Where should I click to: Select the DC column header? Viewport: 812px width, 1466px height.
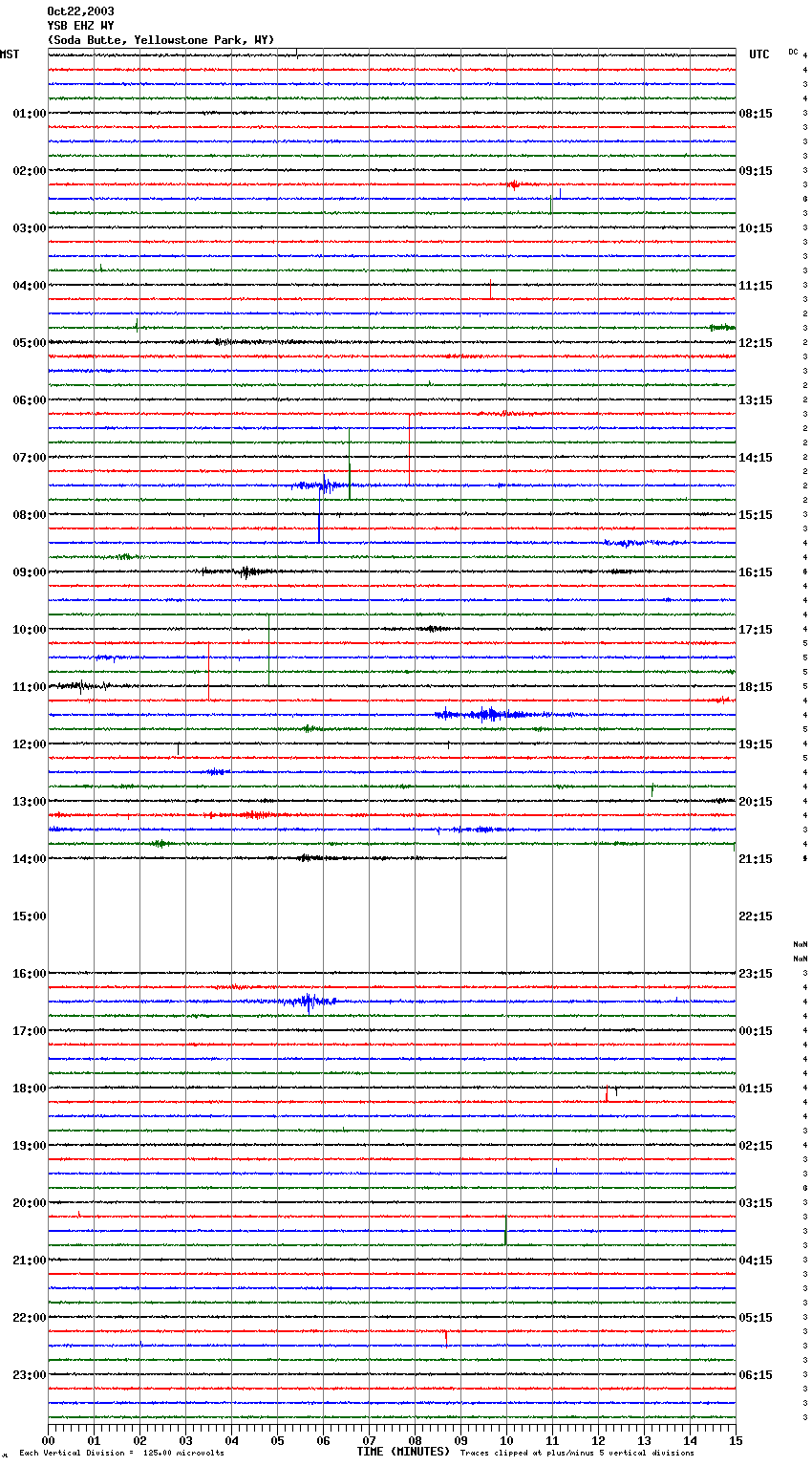click(x=793, y=52)
